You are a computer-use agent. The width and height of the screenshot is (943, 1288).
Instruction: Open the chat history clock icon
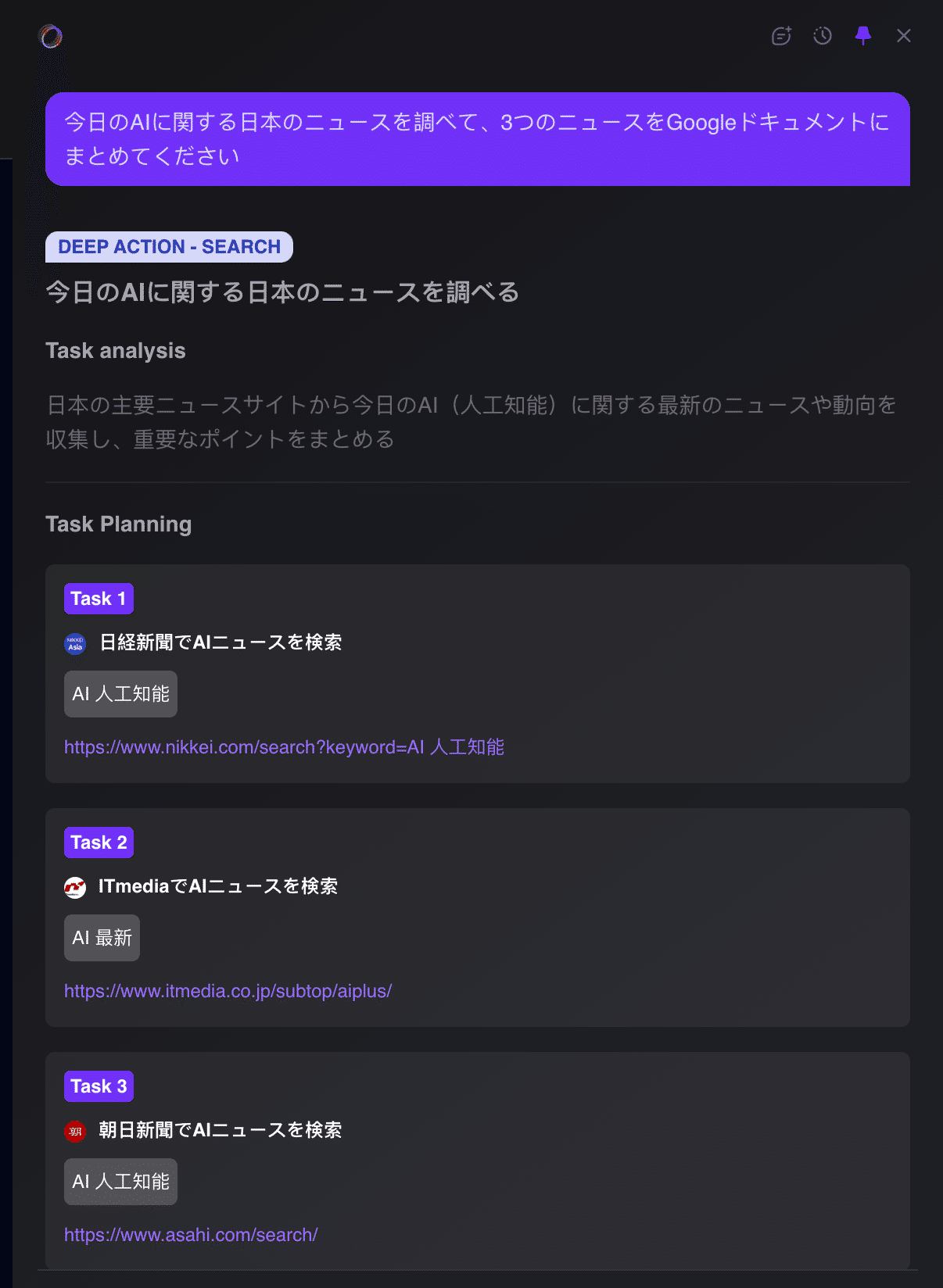tap(823, 36)
